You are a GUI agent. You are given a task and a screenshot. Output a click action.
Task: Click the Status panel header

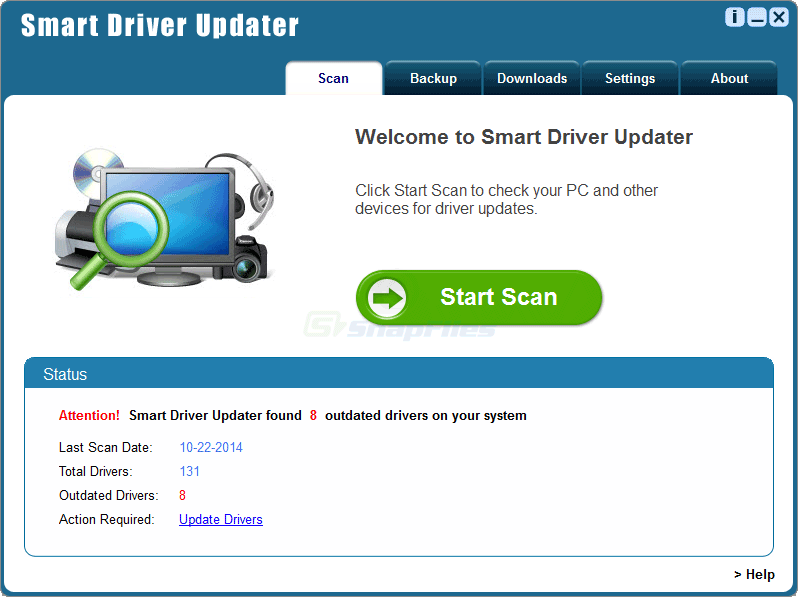coord(398,374)
